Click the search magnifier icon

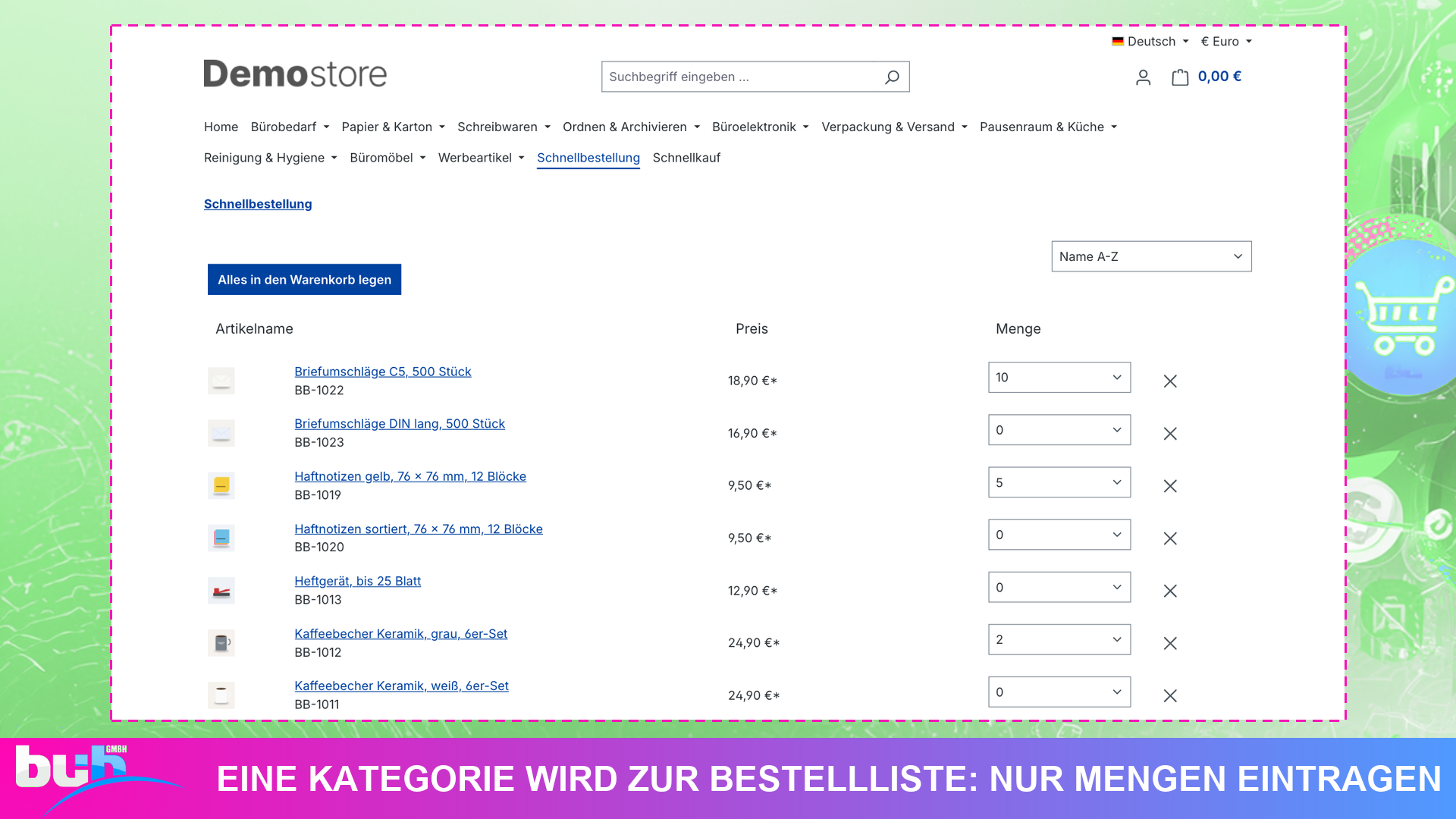point(892,77)
